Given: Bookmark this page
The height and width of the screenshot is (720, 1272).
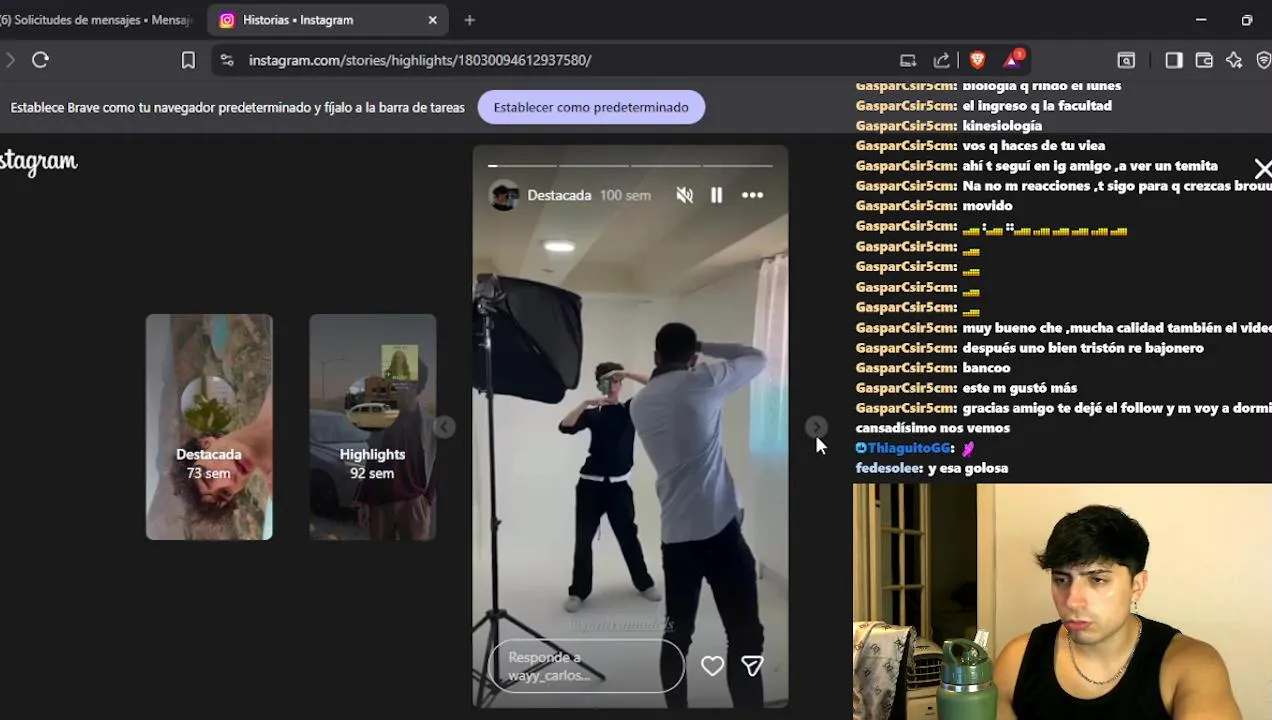Looking at the screenshot, I should [188, 60].
